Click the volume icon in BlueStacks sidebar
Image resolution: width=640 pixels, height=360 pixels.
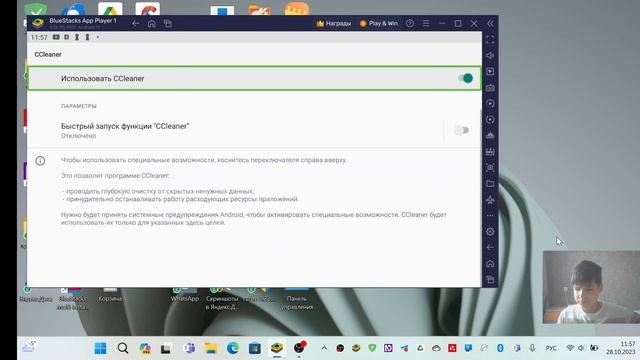click(x=490, y=56)
